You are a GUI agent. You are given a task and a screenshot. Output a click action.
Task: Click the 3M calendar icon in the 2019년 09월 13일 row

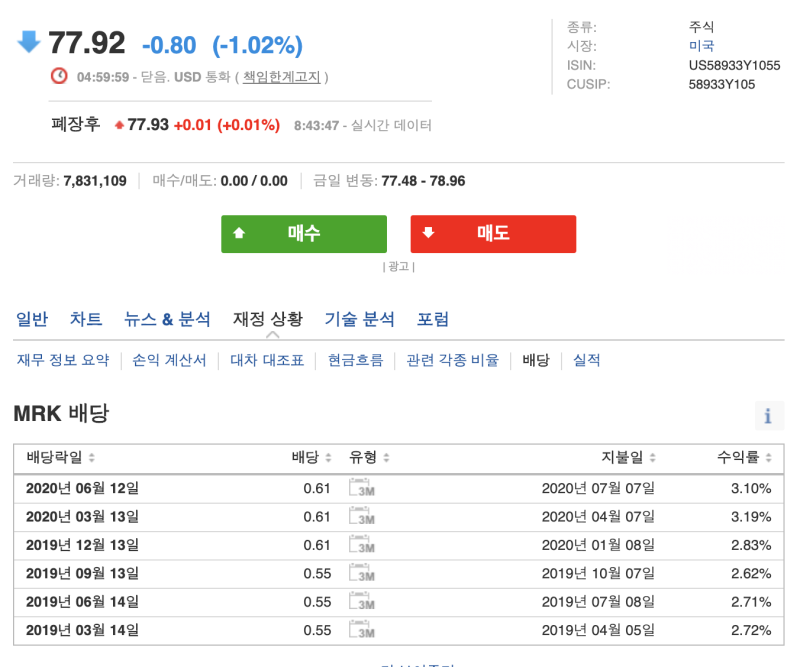tap(362, 573)
